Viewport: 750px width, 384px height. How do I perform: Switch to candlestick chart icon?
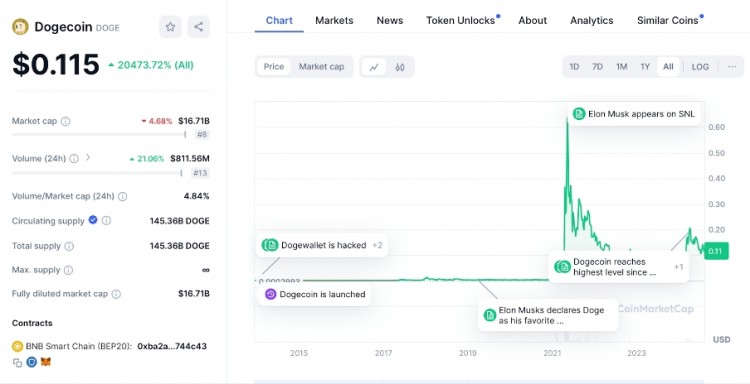click(400, 67)
